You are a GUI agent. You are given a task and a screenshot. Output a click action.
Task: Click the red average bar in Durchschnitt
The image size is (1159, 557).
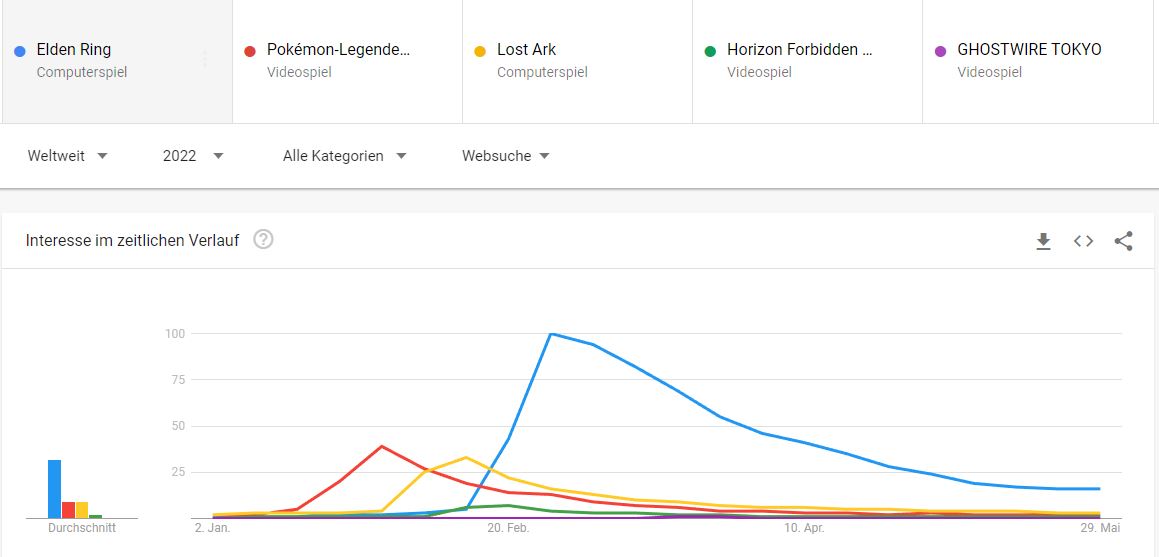[x=68, y=510]
